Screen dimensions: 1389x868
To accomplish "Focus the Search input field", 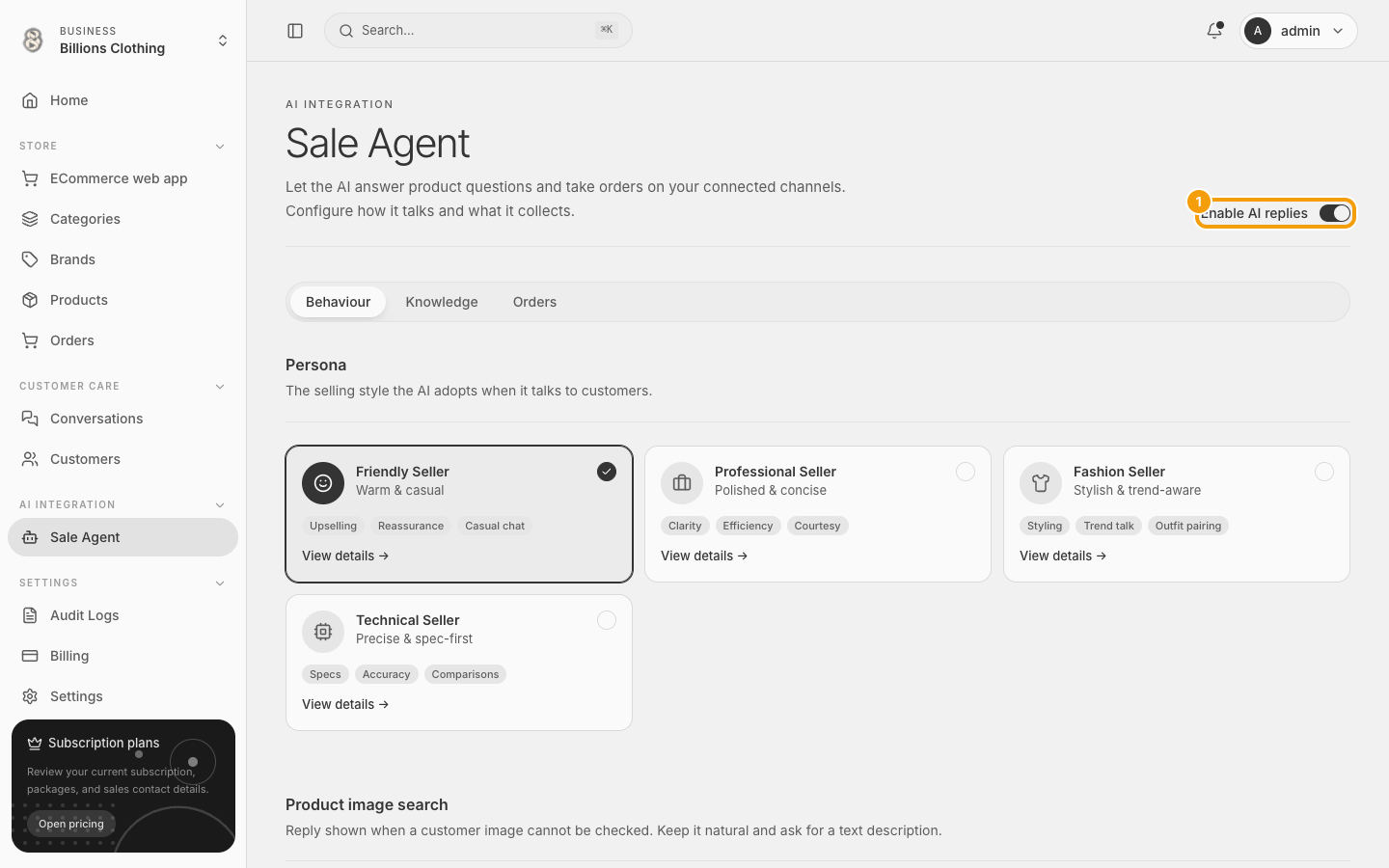I will (478, 31).
